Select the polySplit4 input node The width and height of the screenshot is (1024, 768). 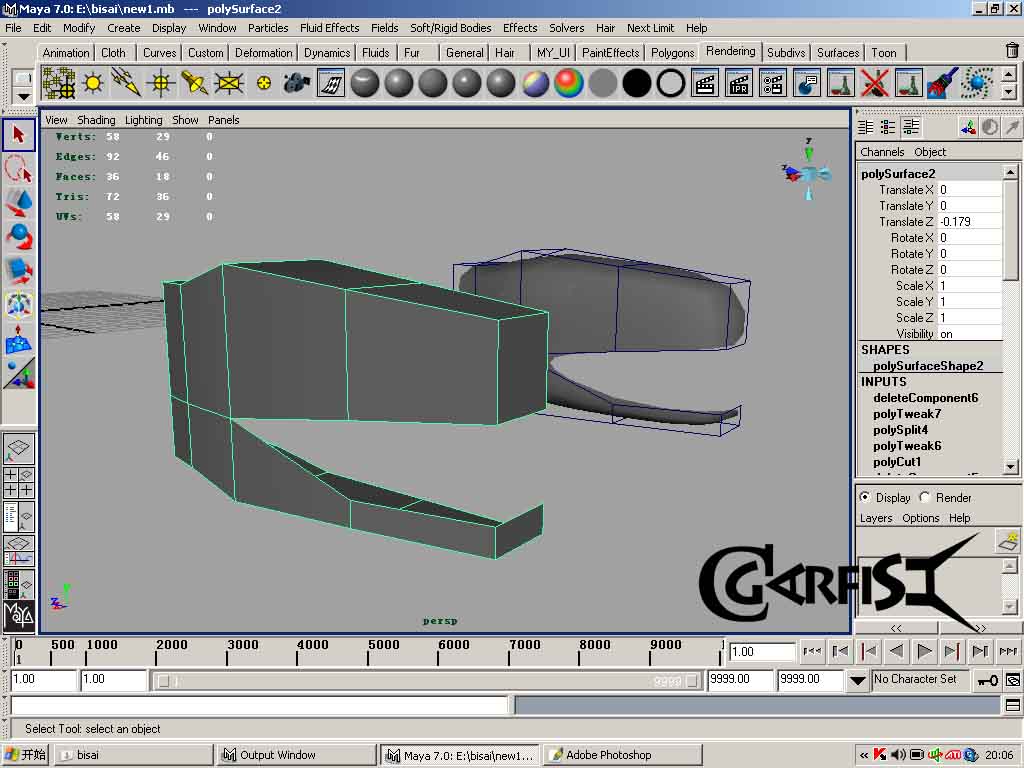click(900, 430)
